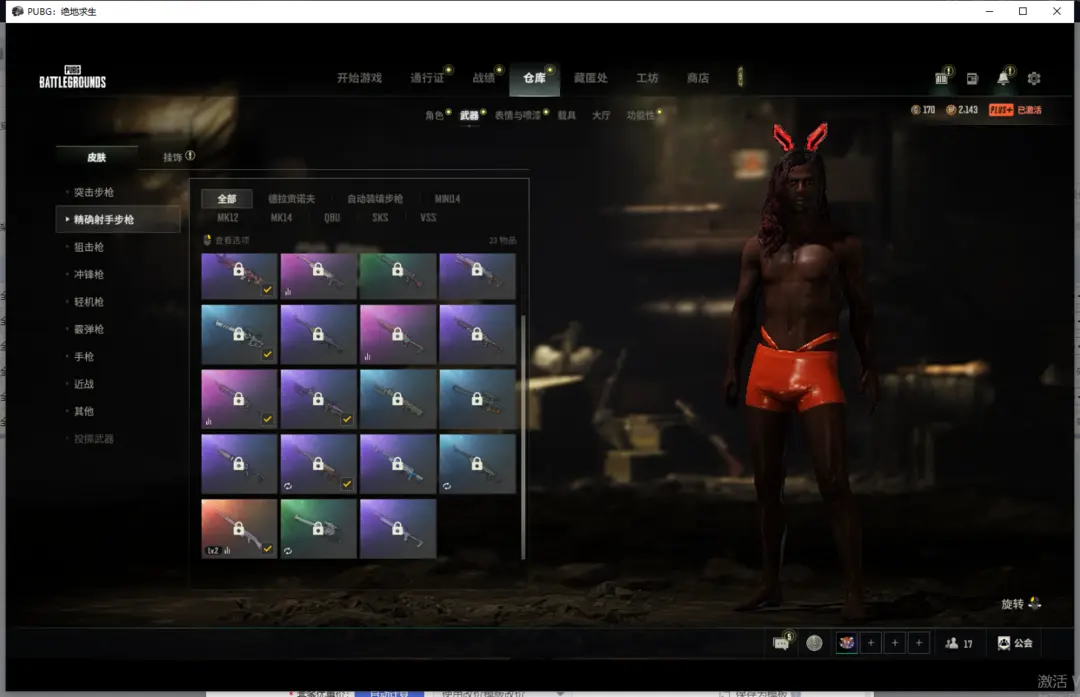
Task: Filter skins by VSS
Action: [428, 218]
